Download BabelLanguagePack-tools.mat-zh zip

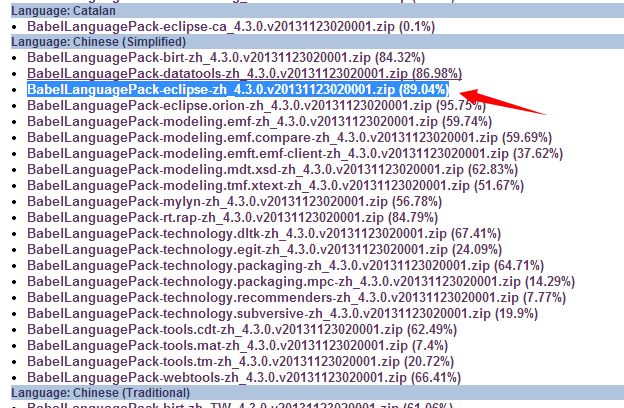click(238, 346)
